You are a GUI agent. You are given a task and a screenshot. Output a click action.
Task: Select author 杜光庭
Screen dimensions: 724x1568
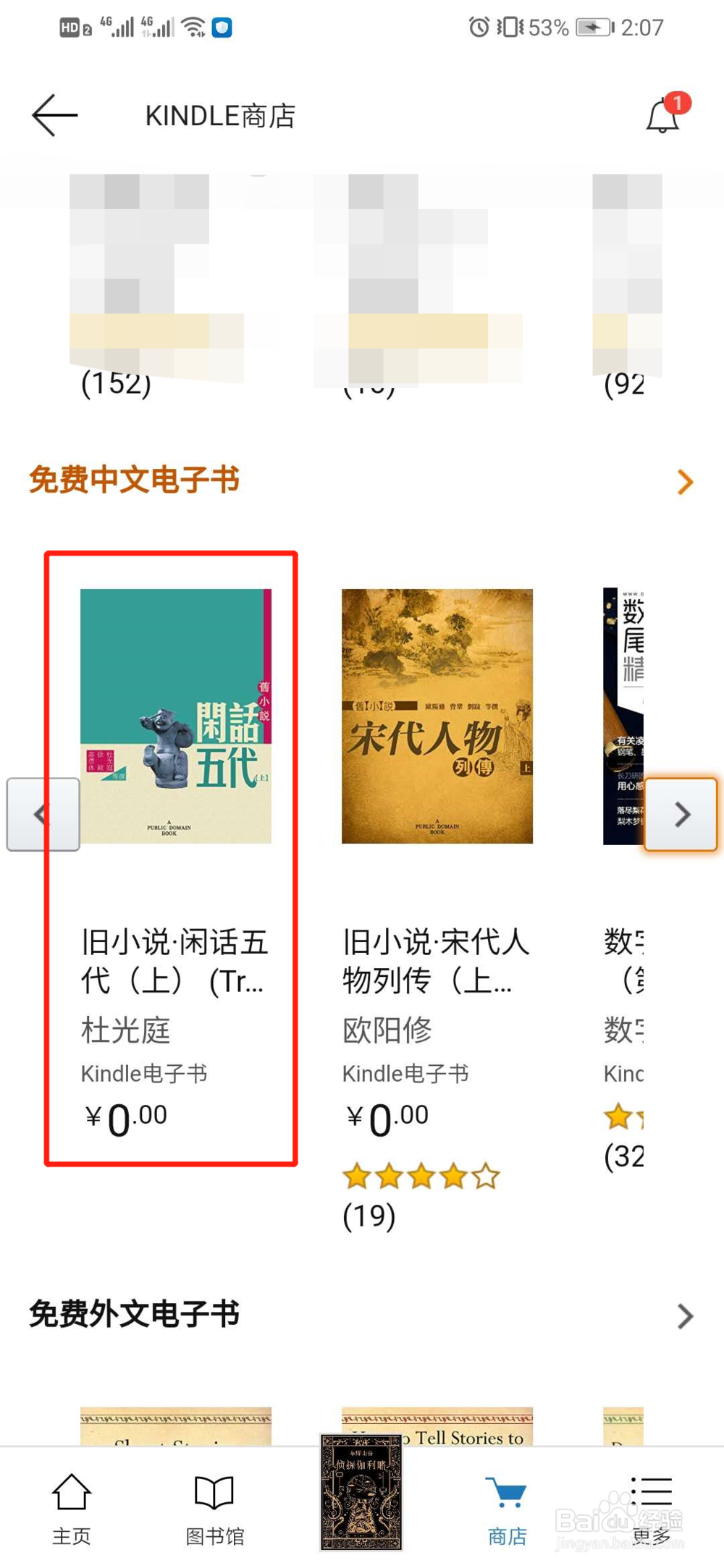click(x=125, y=1030)
